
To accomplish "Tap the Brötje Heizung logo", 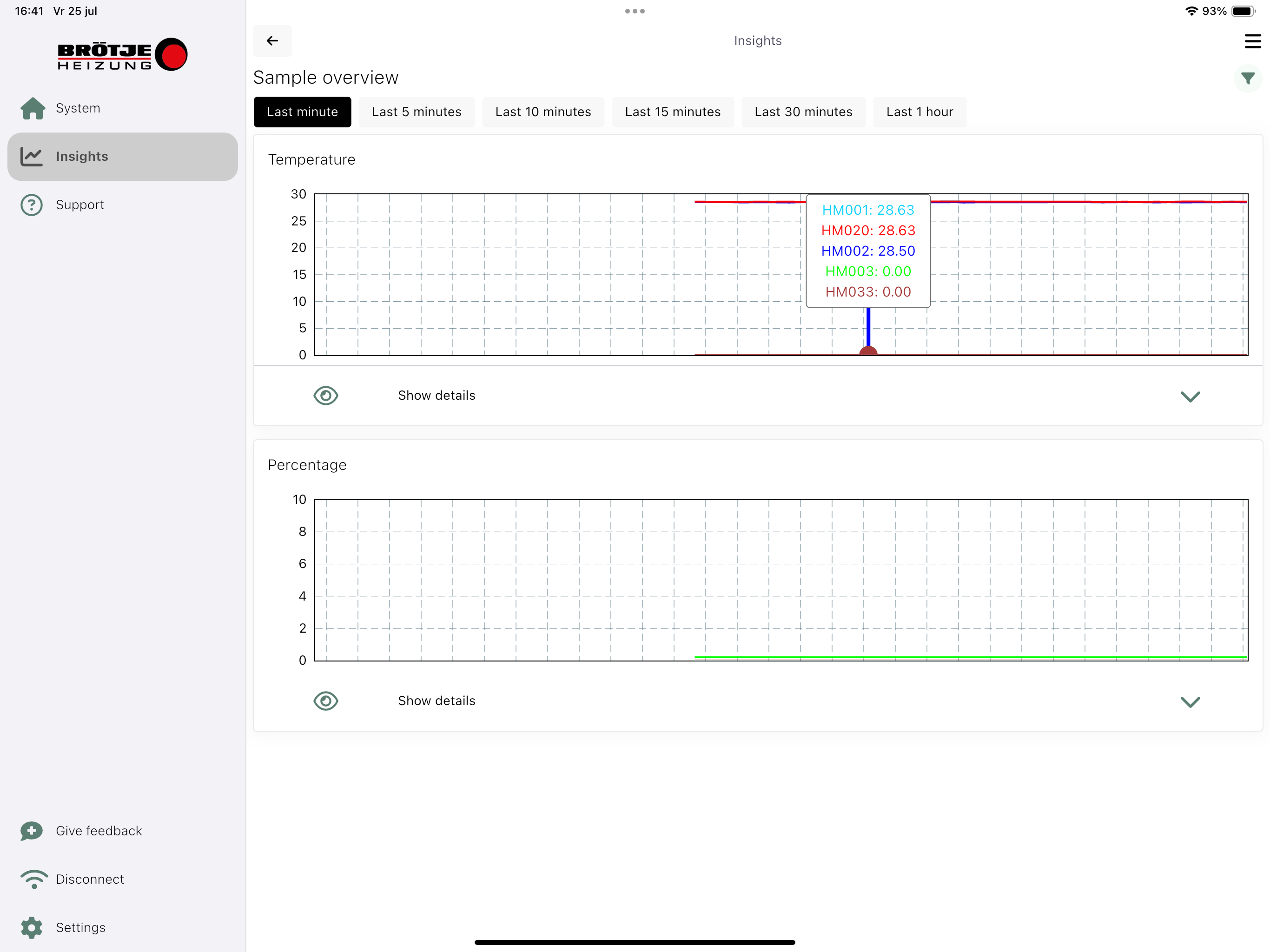I will 122,55.
